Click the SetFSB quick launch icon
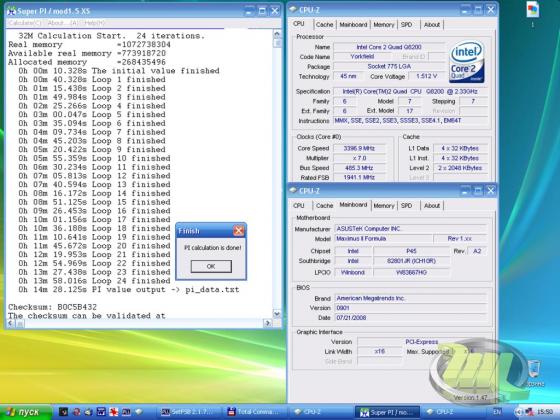Image resolution: width=560 pixels, height=420 pixels. click(126, 412)
